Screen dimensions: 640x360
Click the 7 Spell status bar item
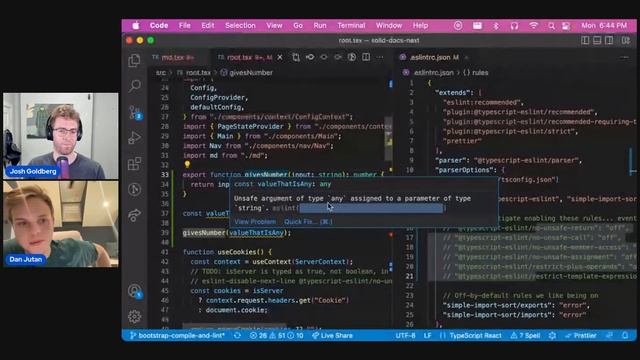tap(525, 336)
